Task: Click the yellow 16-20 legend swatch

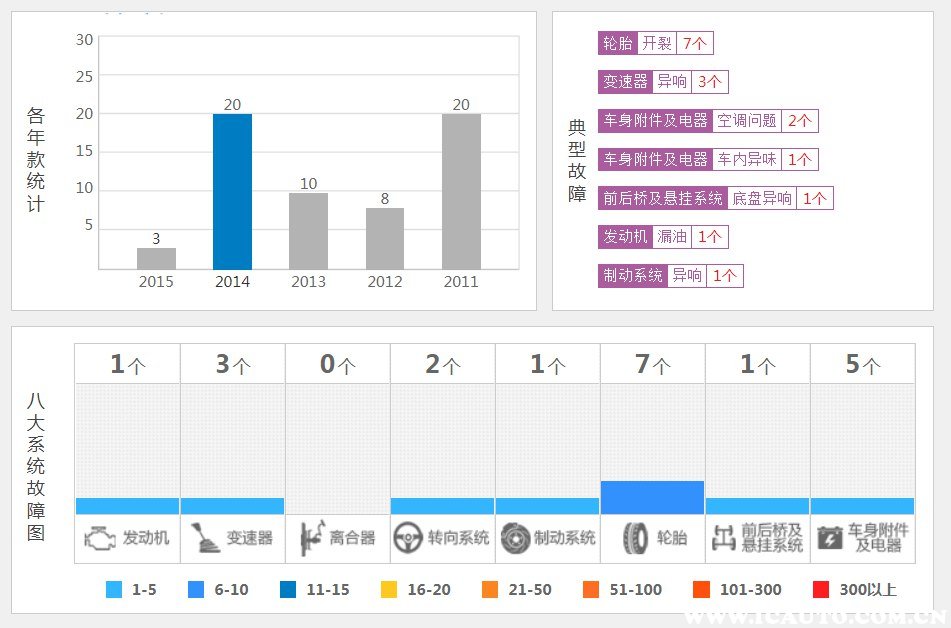Action: pyautogui.click(x=389, y=589)
